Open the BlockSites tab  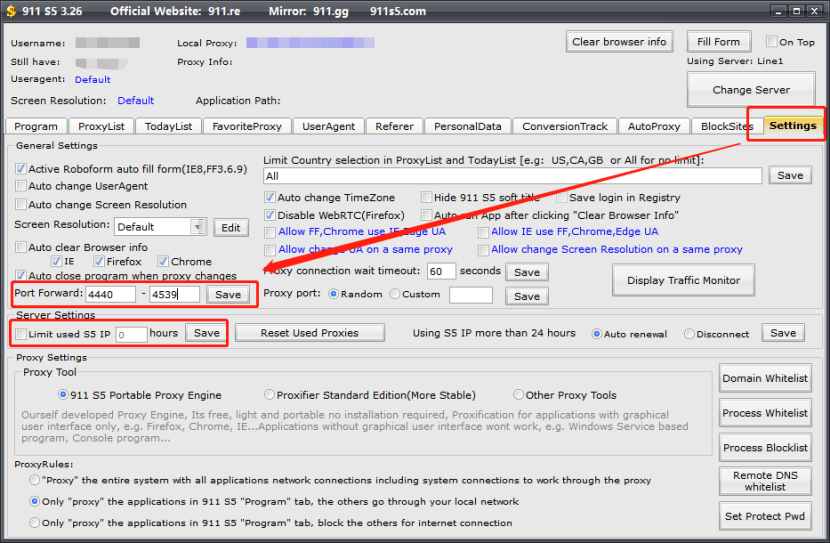click(727, 126)
